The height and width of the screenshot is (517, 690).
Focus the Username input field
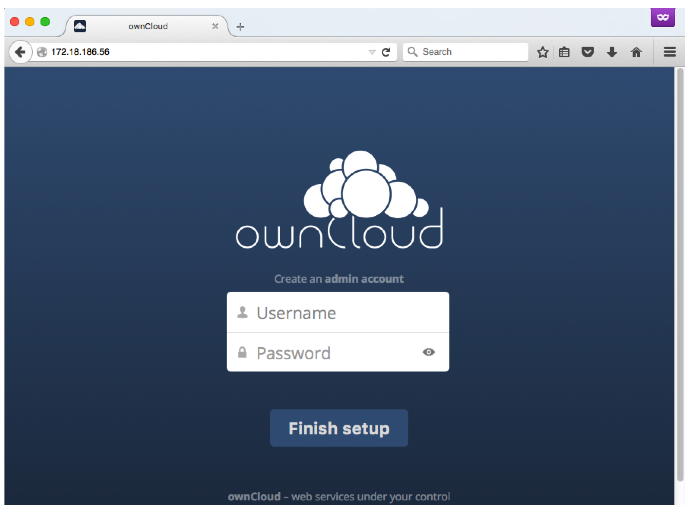tap(338, 312)
